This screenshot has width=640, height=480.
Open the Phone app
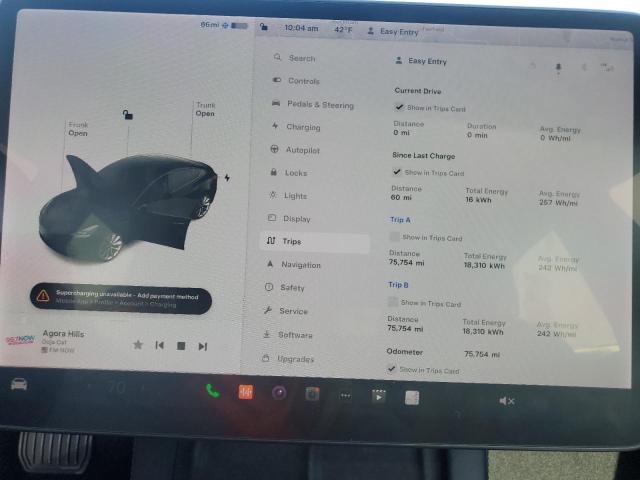coord(212,391)
